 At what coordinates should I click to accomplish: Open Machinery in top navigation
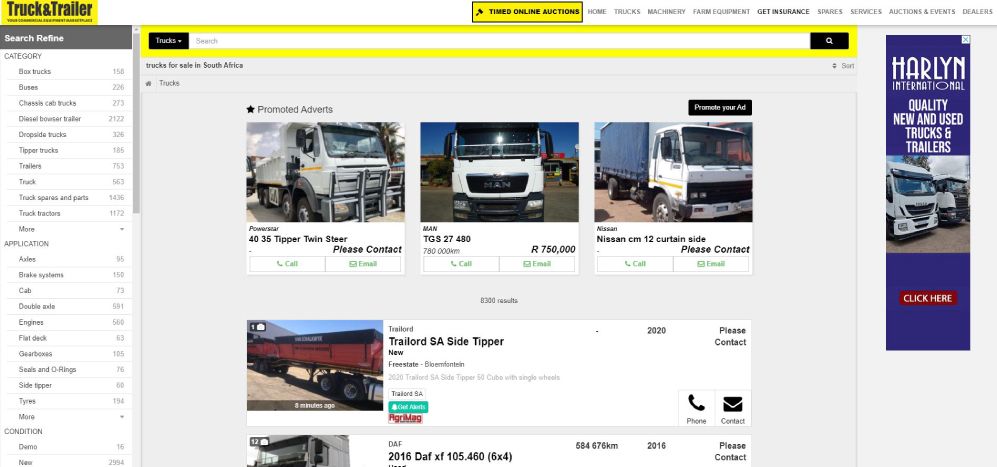tap(666, 11)
